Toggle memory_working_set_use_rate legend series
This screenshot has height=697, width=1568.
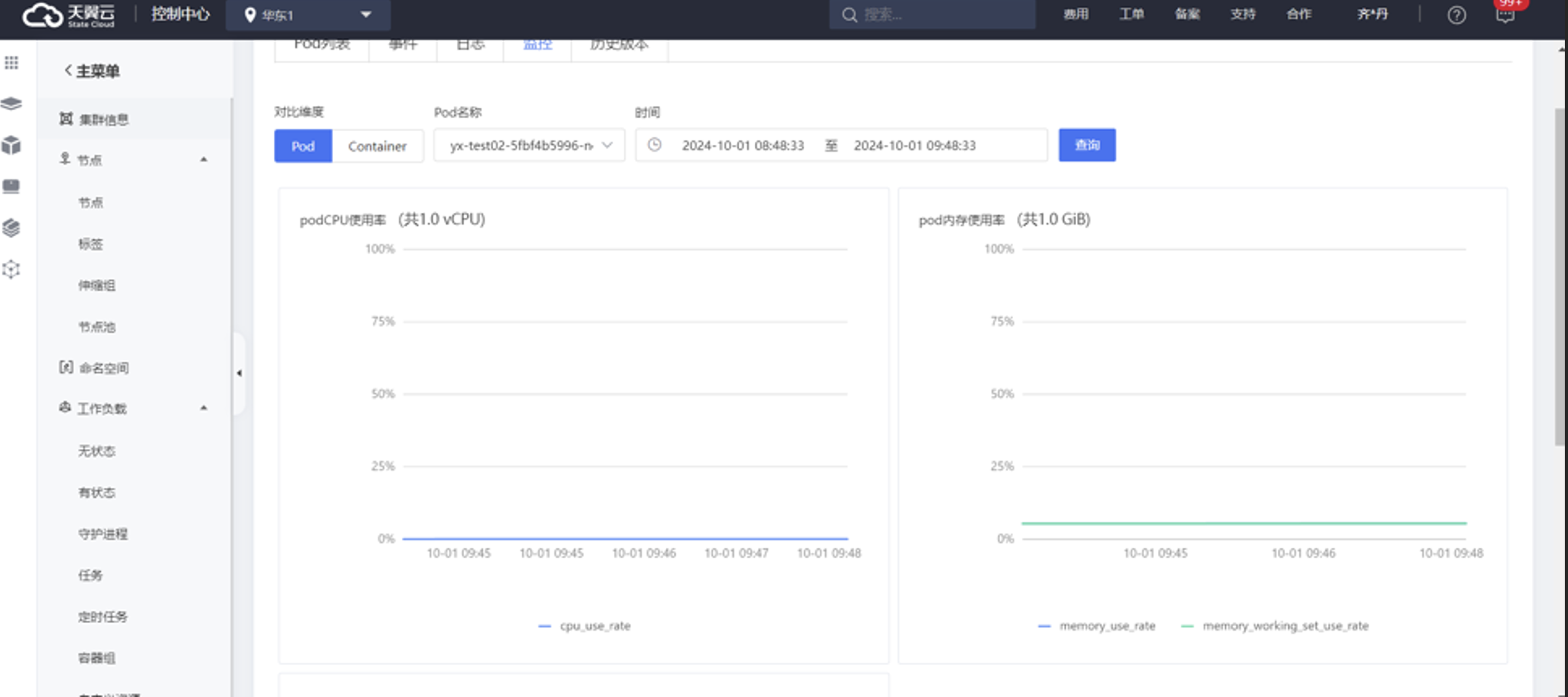pyautogui.click(x=1275, y=626)
